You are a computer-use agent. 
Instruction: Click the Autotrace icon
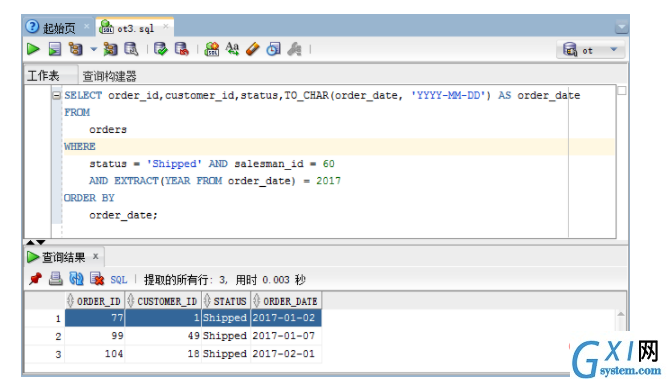point(110,49)
